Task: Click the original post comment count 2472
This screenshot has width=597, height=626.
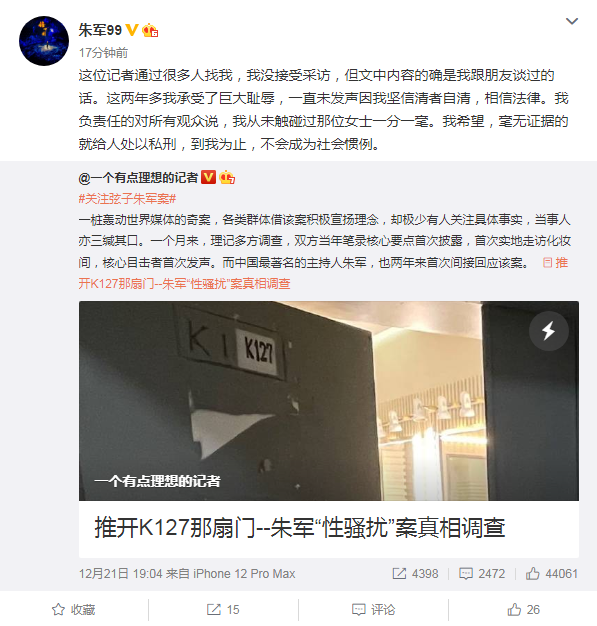Action: [482, 574]
